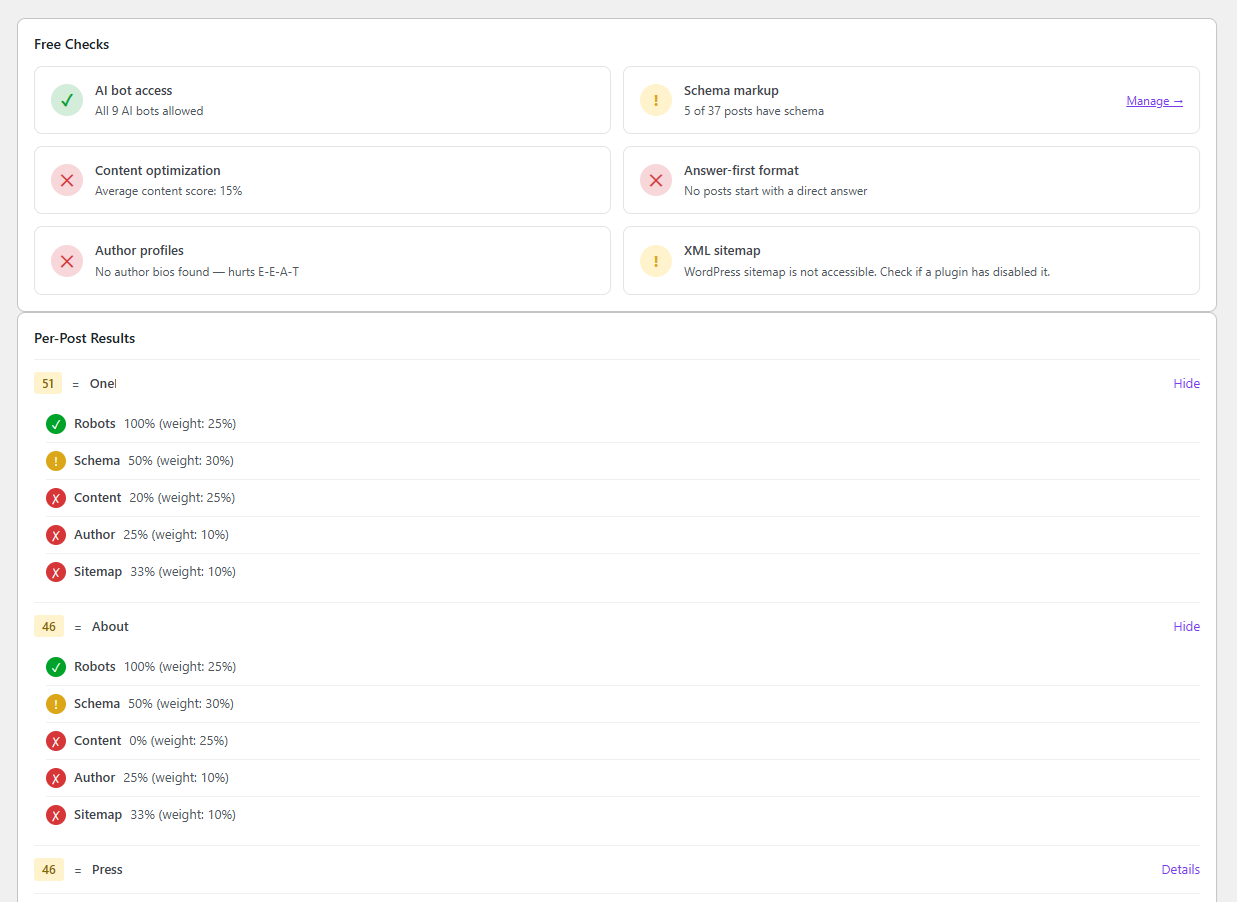Click 'No posts start with a direct answer'
The width and height of the screenshot is (1237, 902).
tap(776, 191)
